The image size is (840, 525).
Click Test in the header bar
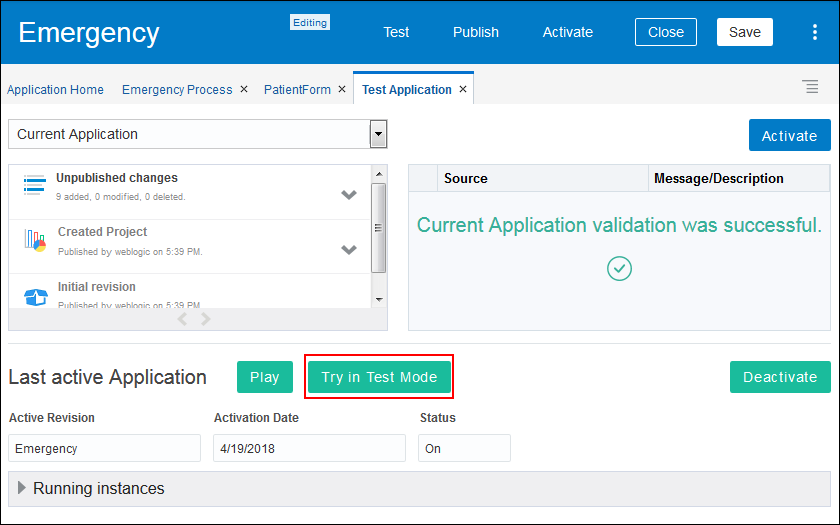[x=396, y=32]
